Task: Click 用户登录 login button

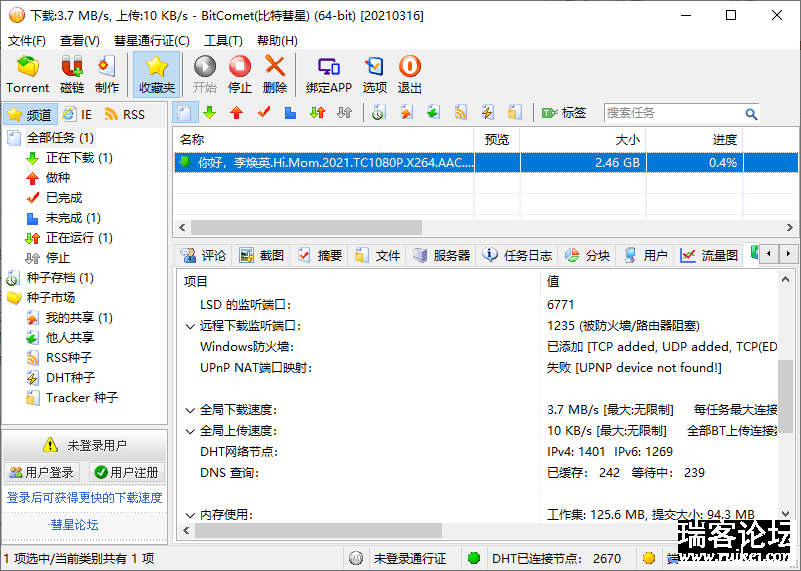Action: click(x=42, y=472)
